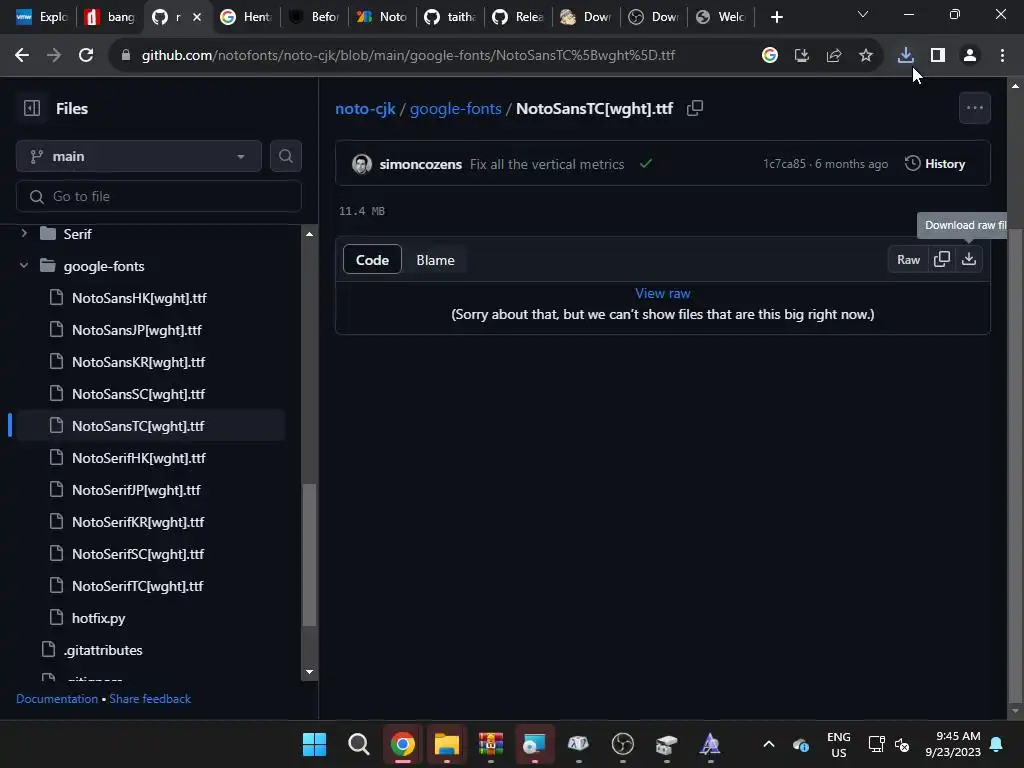
Task: Open Chrome profile avatar
Action: pos(970,56)
